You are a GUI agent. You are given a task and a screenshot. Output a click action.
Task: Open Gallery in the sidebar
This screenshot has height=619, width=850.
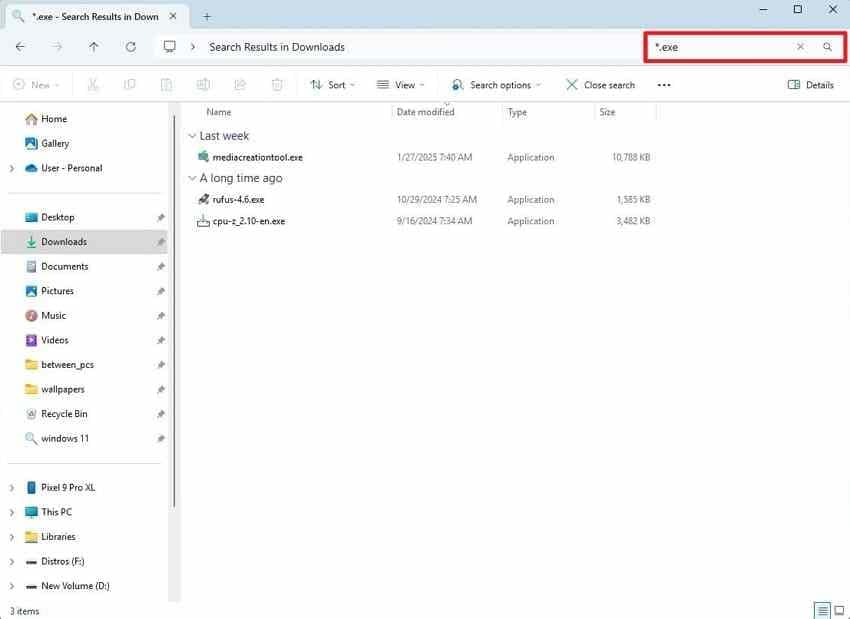[55, 144]
